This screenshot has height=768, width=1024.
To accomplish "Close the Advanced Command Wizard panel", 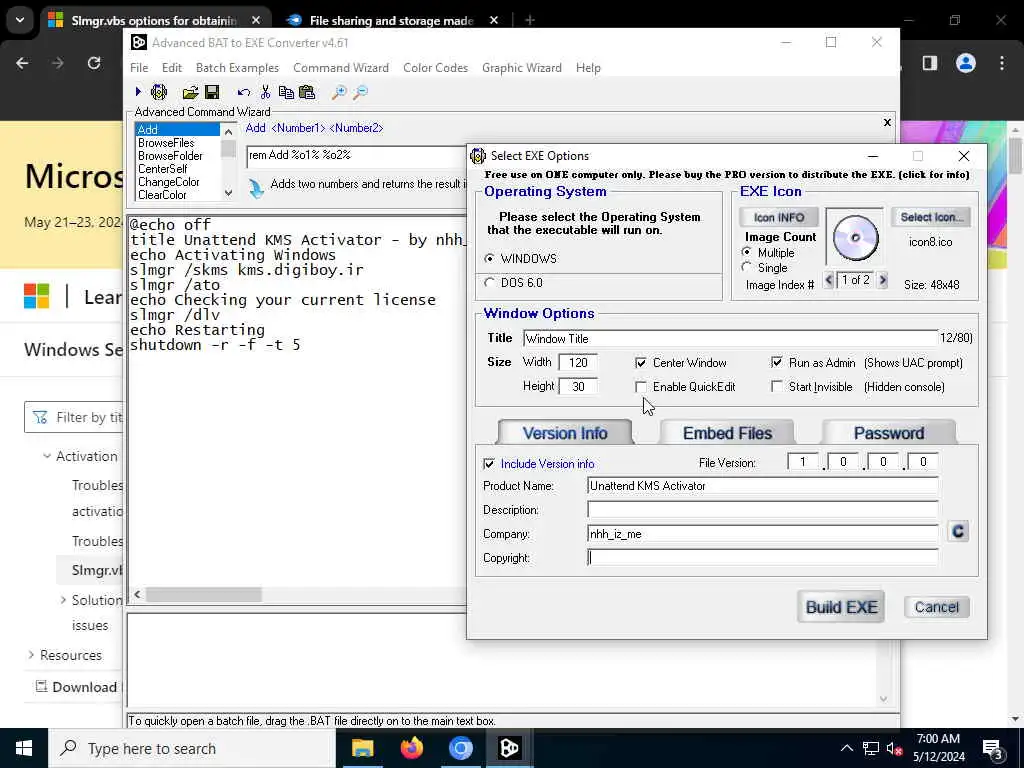I will [887, 122].
